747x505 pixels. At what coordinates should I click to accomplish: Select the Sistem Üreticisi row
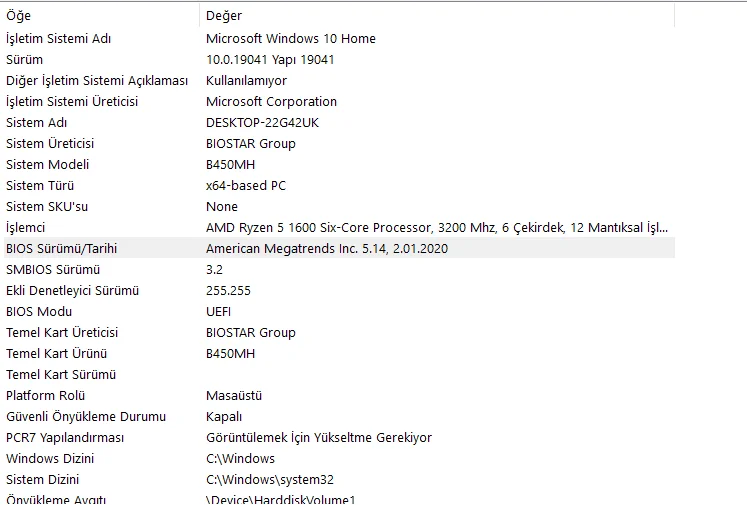pos(53,143)
